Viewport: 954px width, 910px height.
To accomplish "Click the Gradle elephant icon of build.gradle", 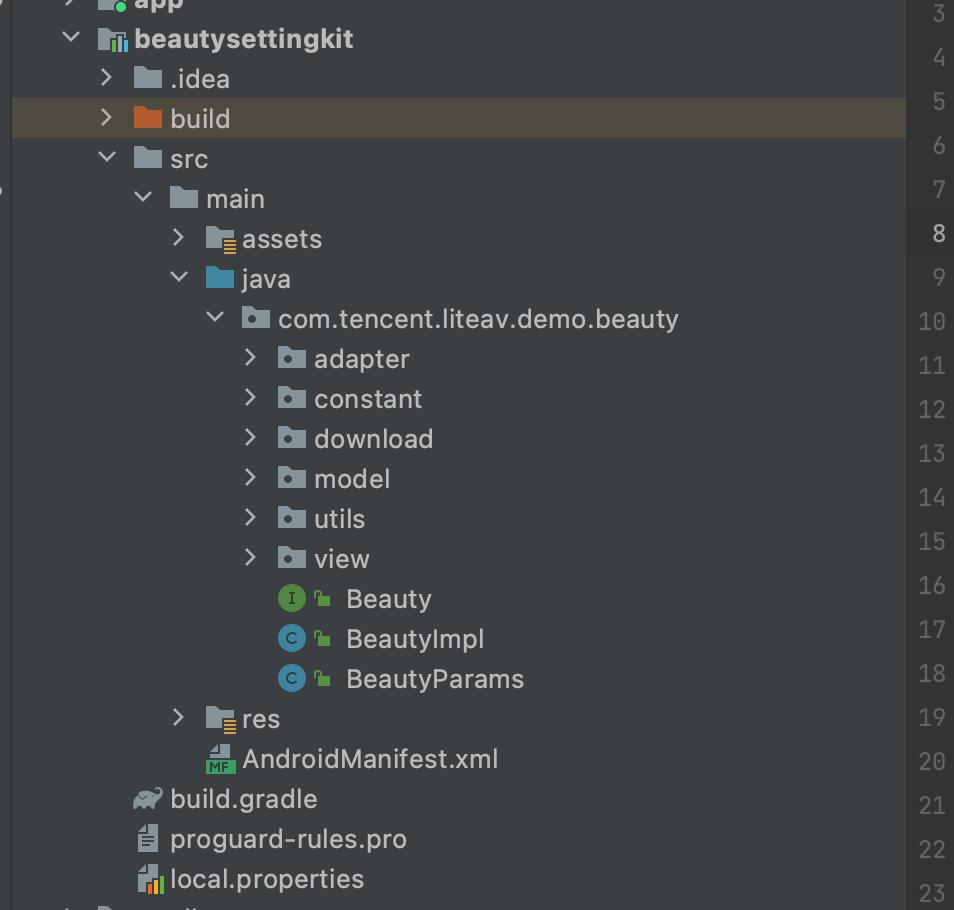I will pyautogui.click(x=148, y=799).
